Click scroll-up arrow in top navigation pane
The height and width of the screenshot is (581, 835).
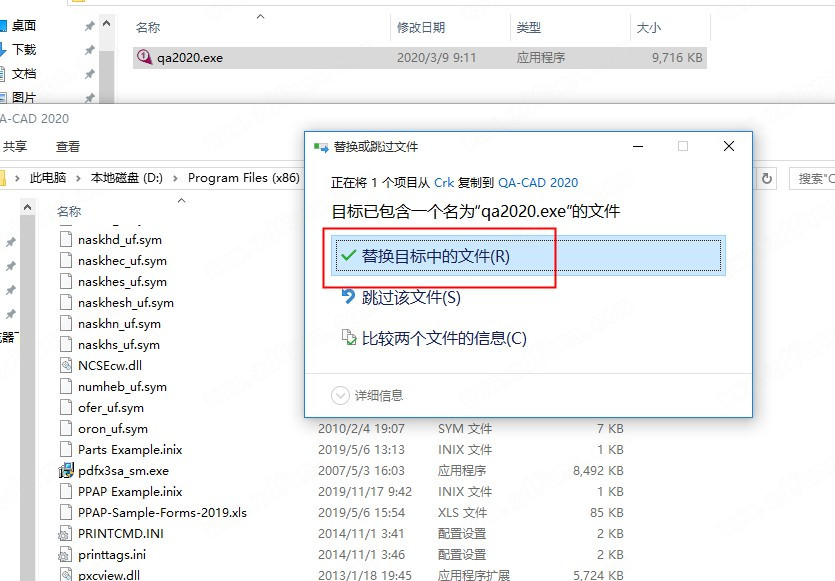[107, 24]
